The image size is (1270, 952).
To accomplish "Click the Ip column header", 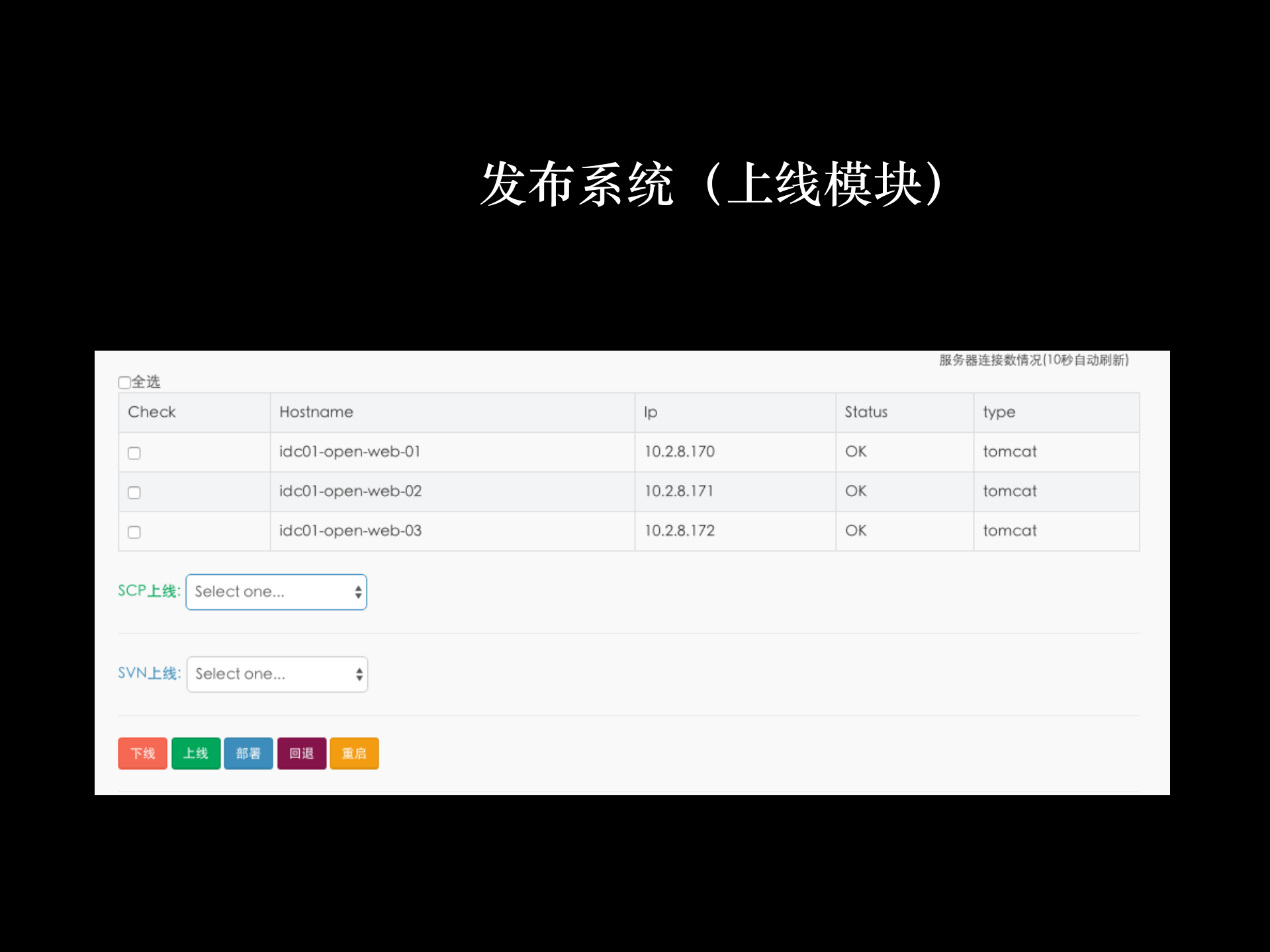I will point(650,411).
